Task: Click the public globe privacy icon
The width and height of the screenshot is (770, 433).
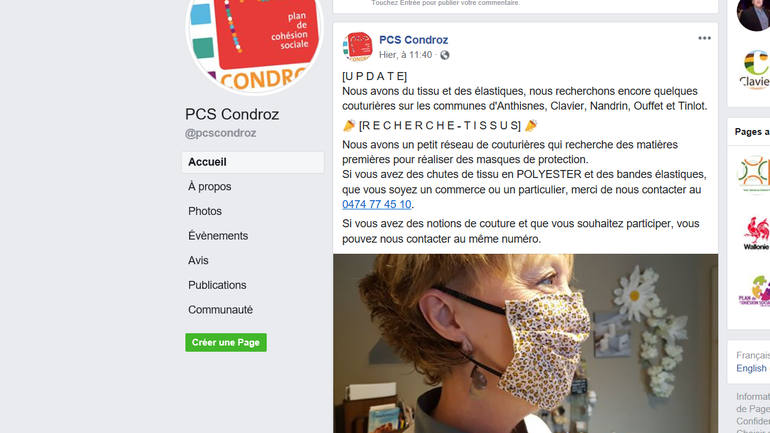Action: (x=444, y=55)
